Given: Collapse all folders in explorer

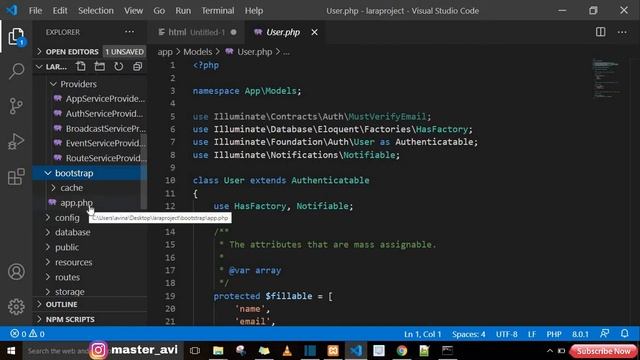Looking at the screenshot, I should pyautogui.click(x=138, y=66).
